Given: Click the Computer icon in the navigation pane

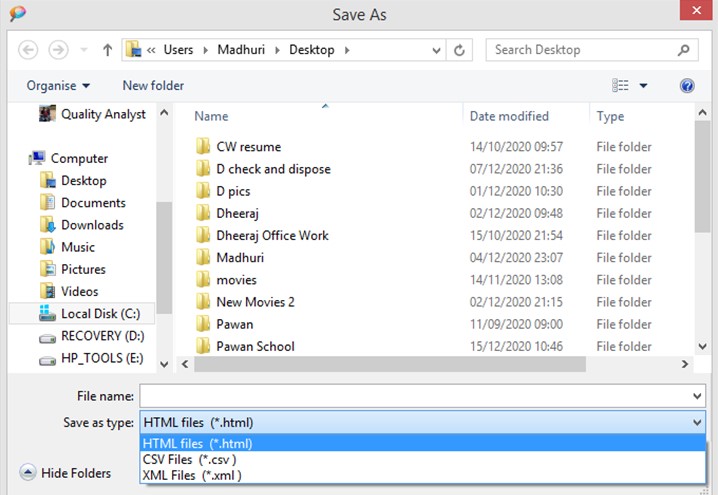Looking at the screenshot, I should click(x=37, y=158).
